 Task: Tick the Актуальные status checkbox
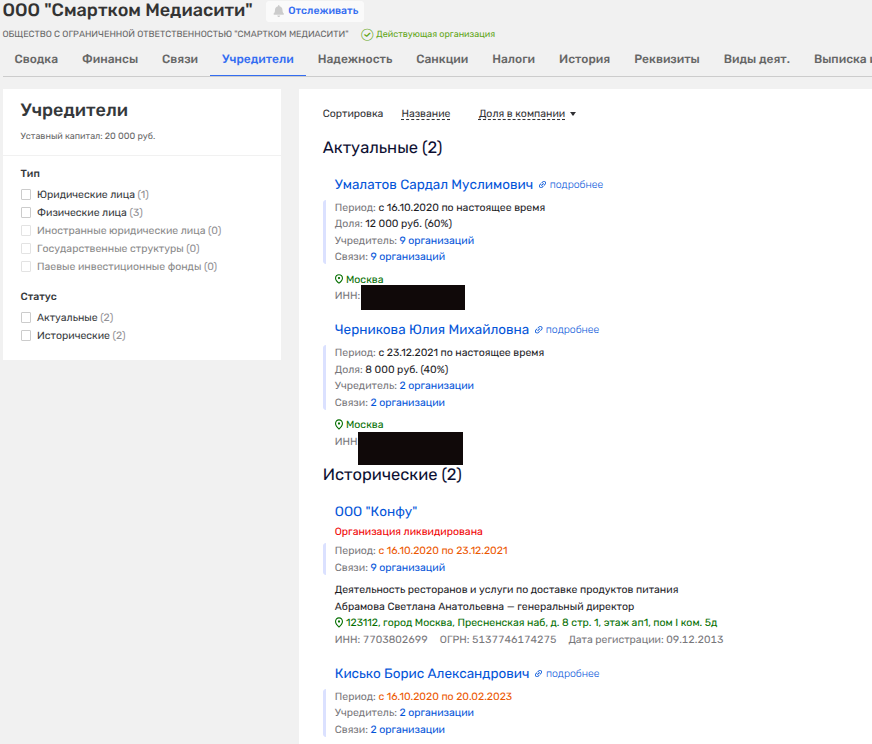click(x=26, y=318)
